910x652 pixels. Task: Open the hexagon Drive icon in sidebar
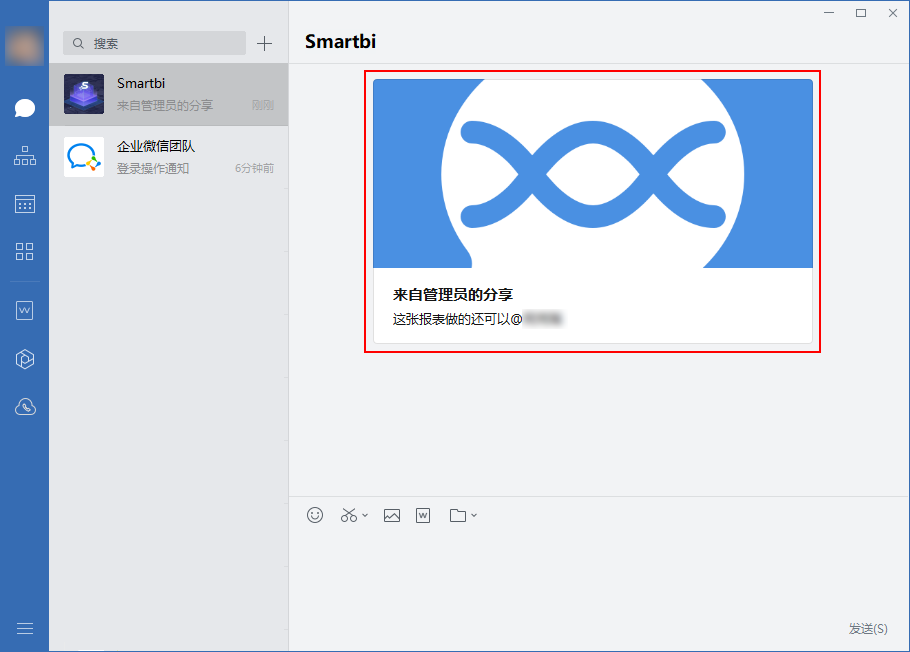pos(24,359)
